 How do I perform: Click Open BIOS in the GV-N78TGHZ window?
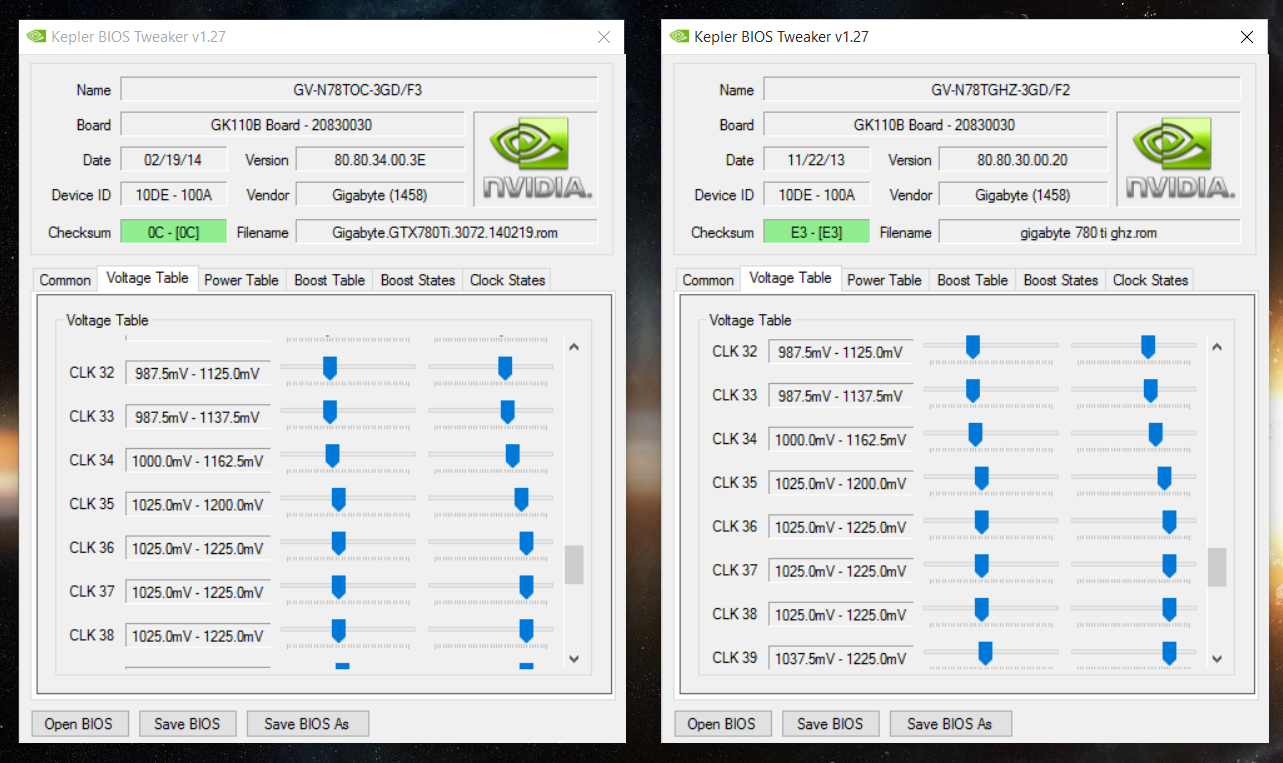point(721,723)
